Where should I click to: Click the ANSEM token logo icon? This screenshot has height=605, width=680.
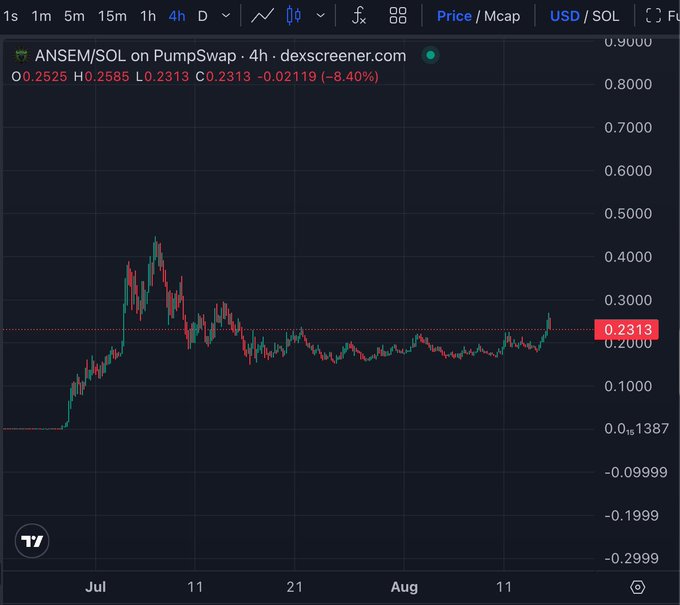click(x=21, y=56)
